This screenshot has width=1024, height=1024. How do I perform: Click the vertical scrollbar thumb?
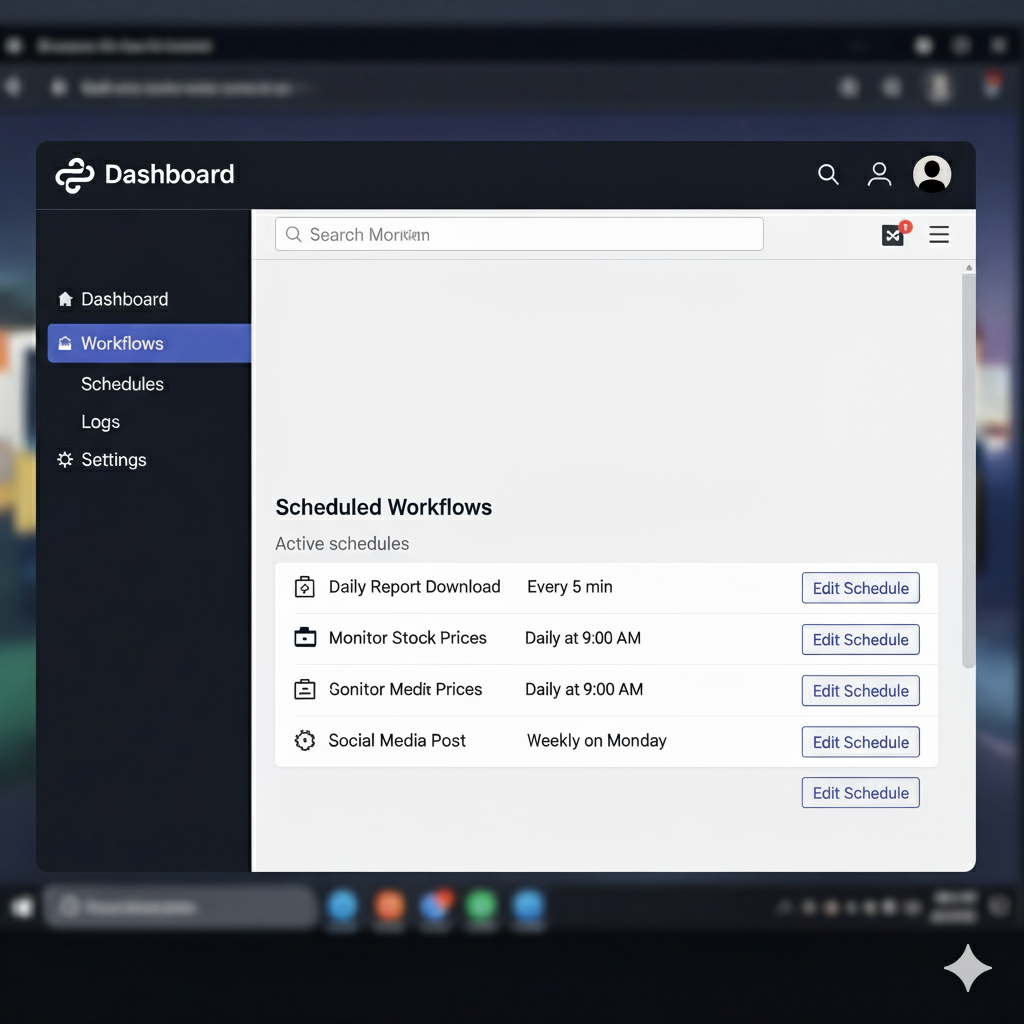click(968, 470)
